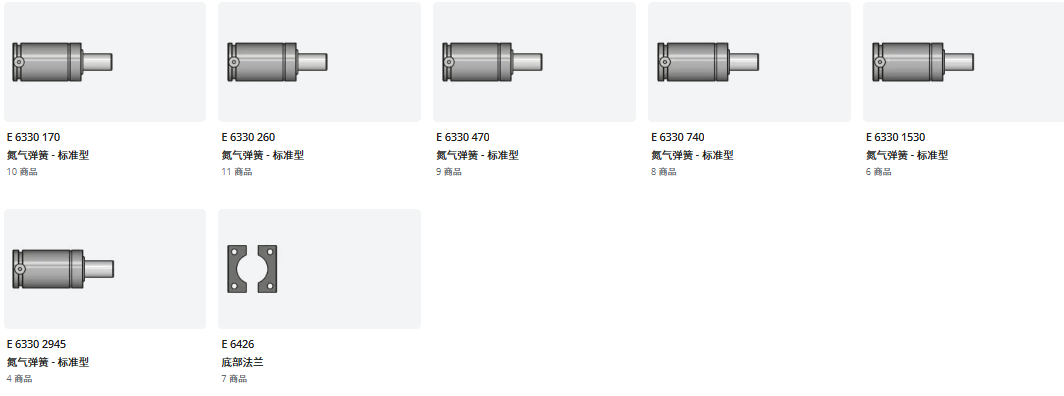Click the E 6330 740 title link
The image size is (1064, 396).
point(678,137)
